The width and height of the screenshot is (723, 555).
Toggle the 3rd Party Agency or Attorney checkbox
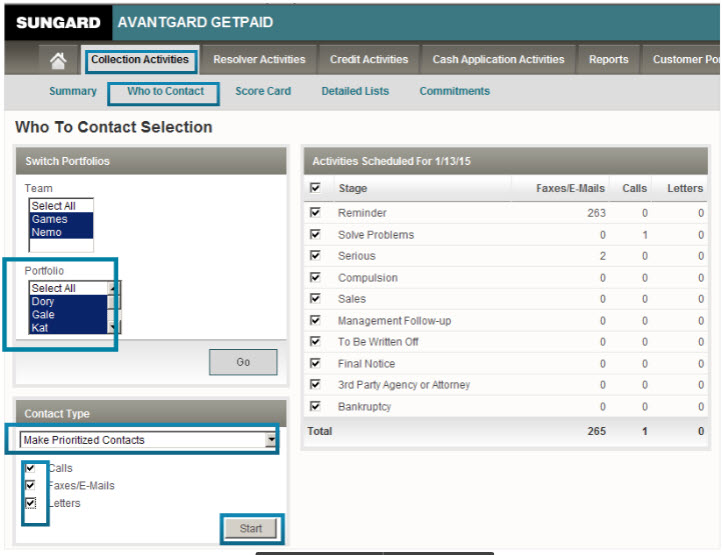[x=315, y=384]
